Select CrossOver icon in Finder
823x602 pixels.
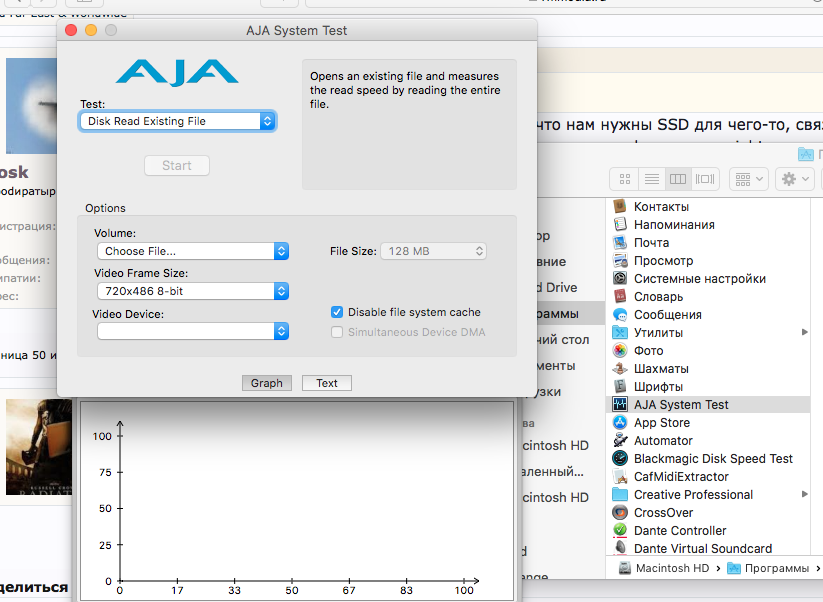pos(620,512)
